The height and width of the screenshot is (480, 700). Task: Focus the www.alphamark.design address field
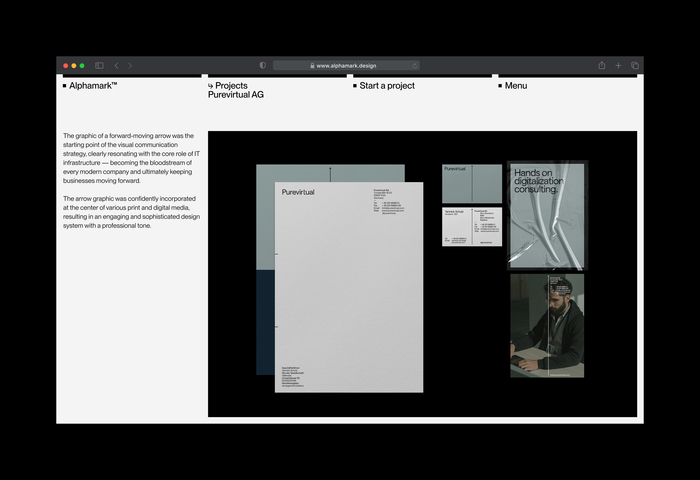click(x=346, y=66)
